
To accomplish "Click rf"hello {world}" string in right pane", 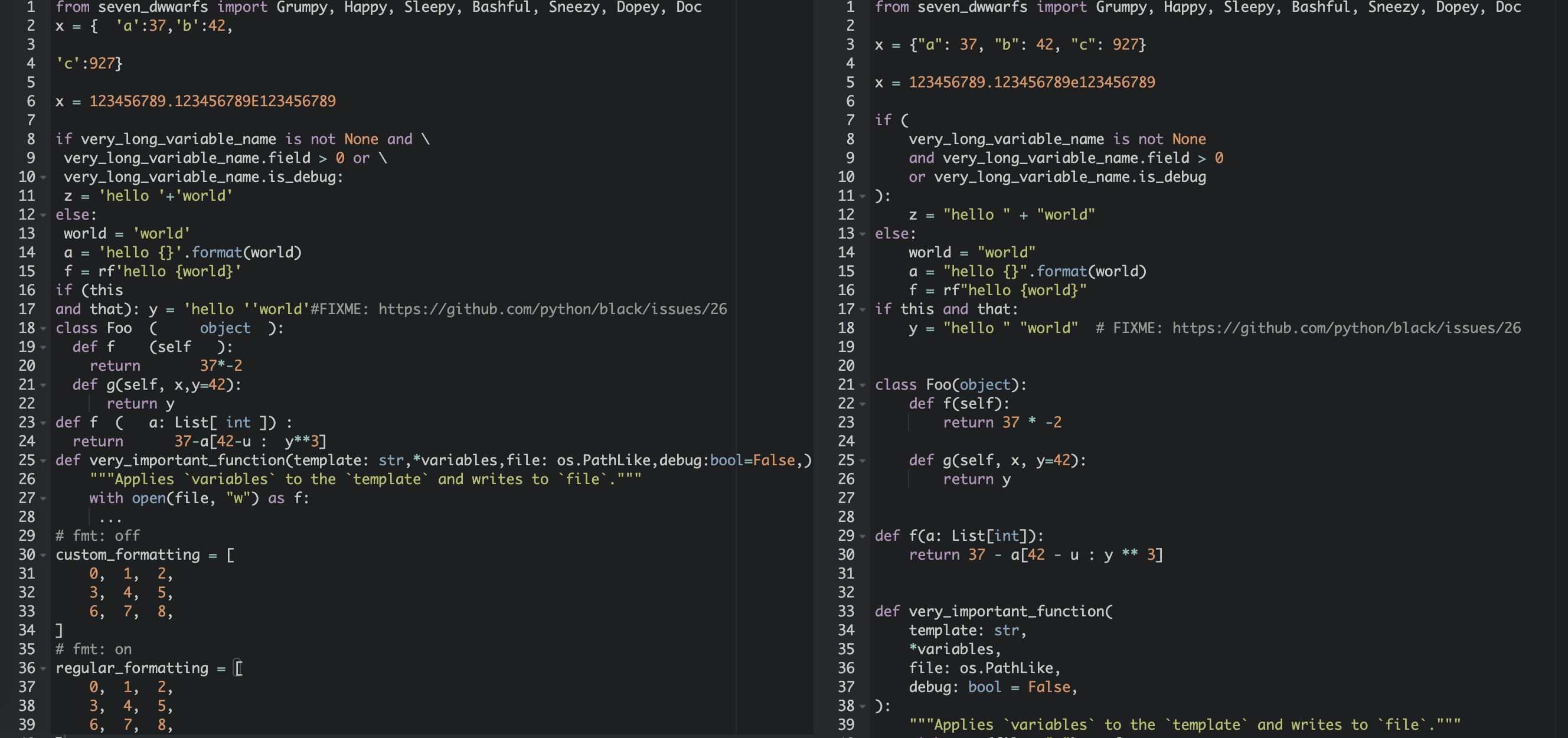I will 1015,290.
